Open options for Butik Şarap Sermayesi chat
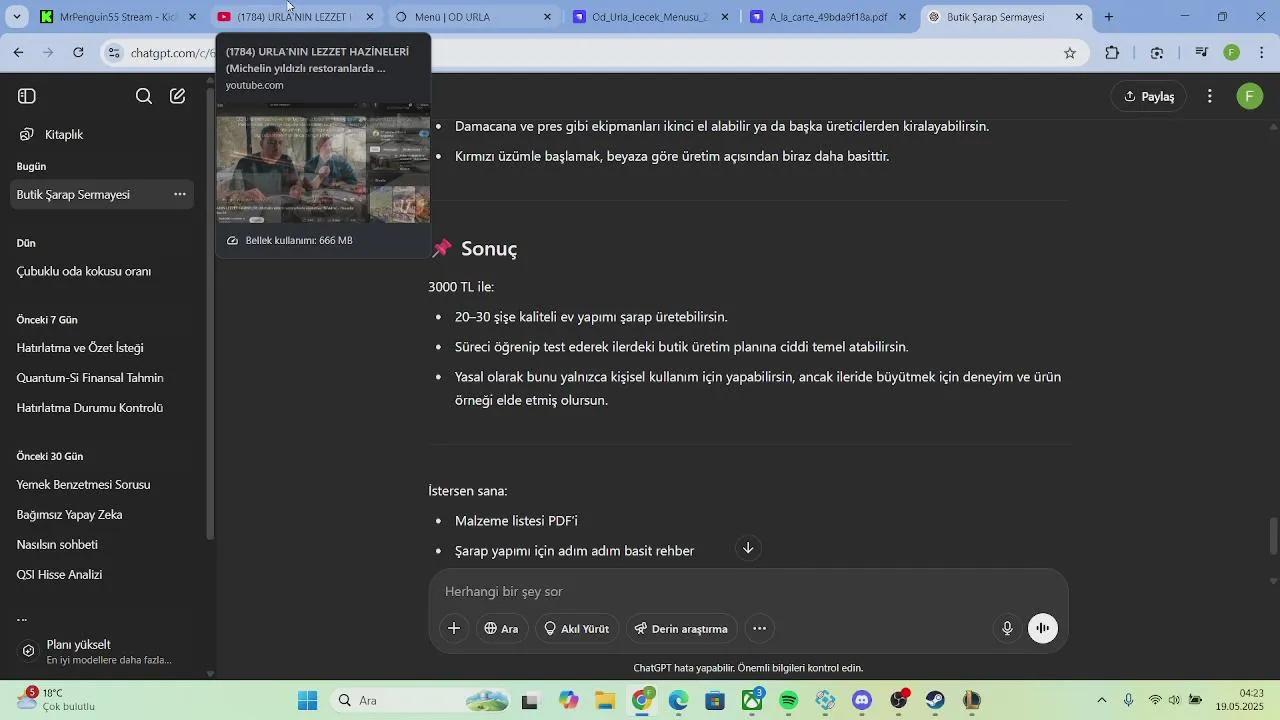 click(x=180, y=194)
